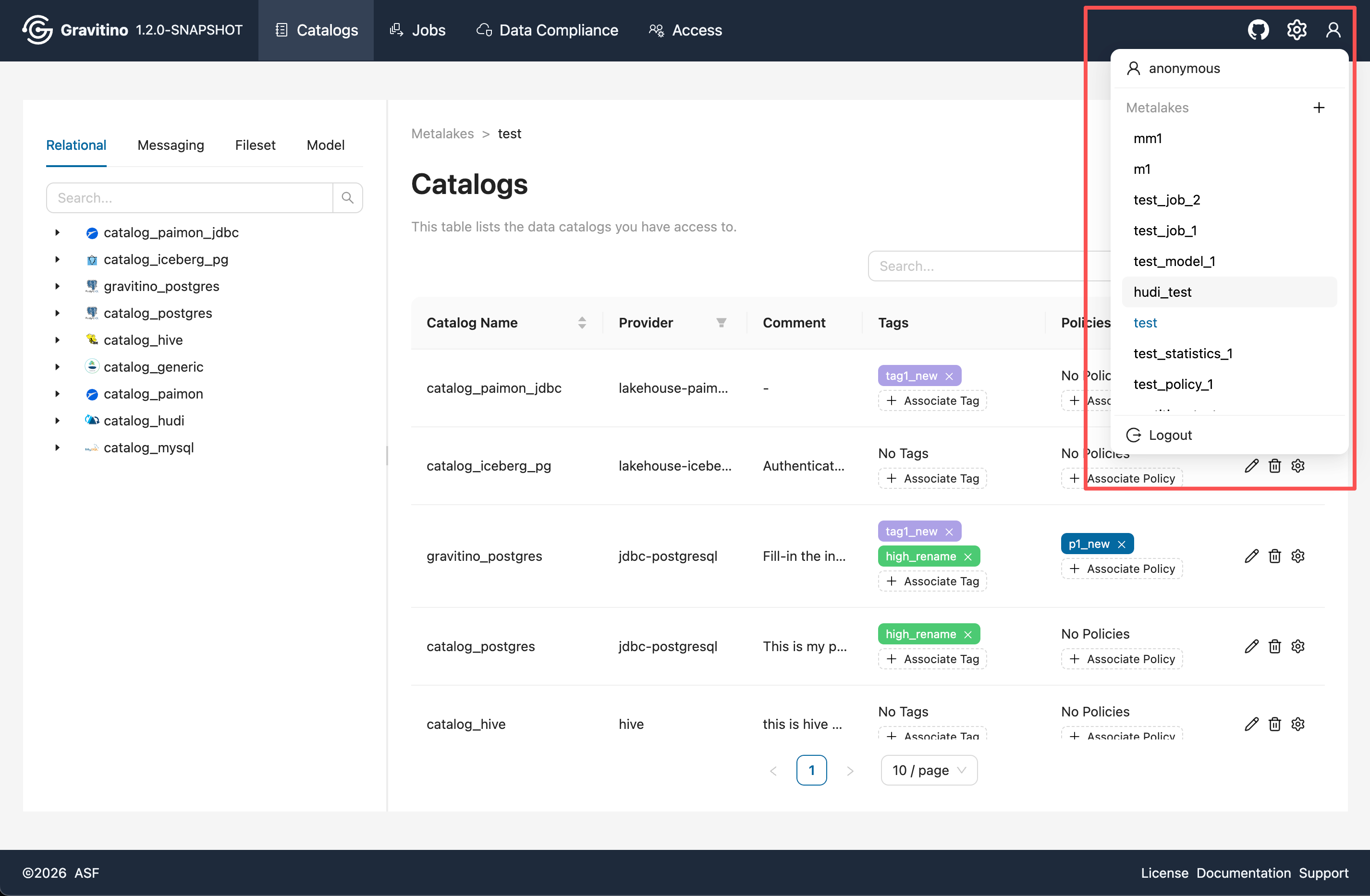Click the Data Compliance cloud icon
The image size is (1370, 896).
click(484, 30)
